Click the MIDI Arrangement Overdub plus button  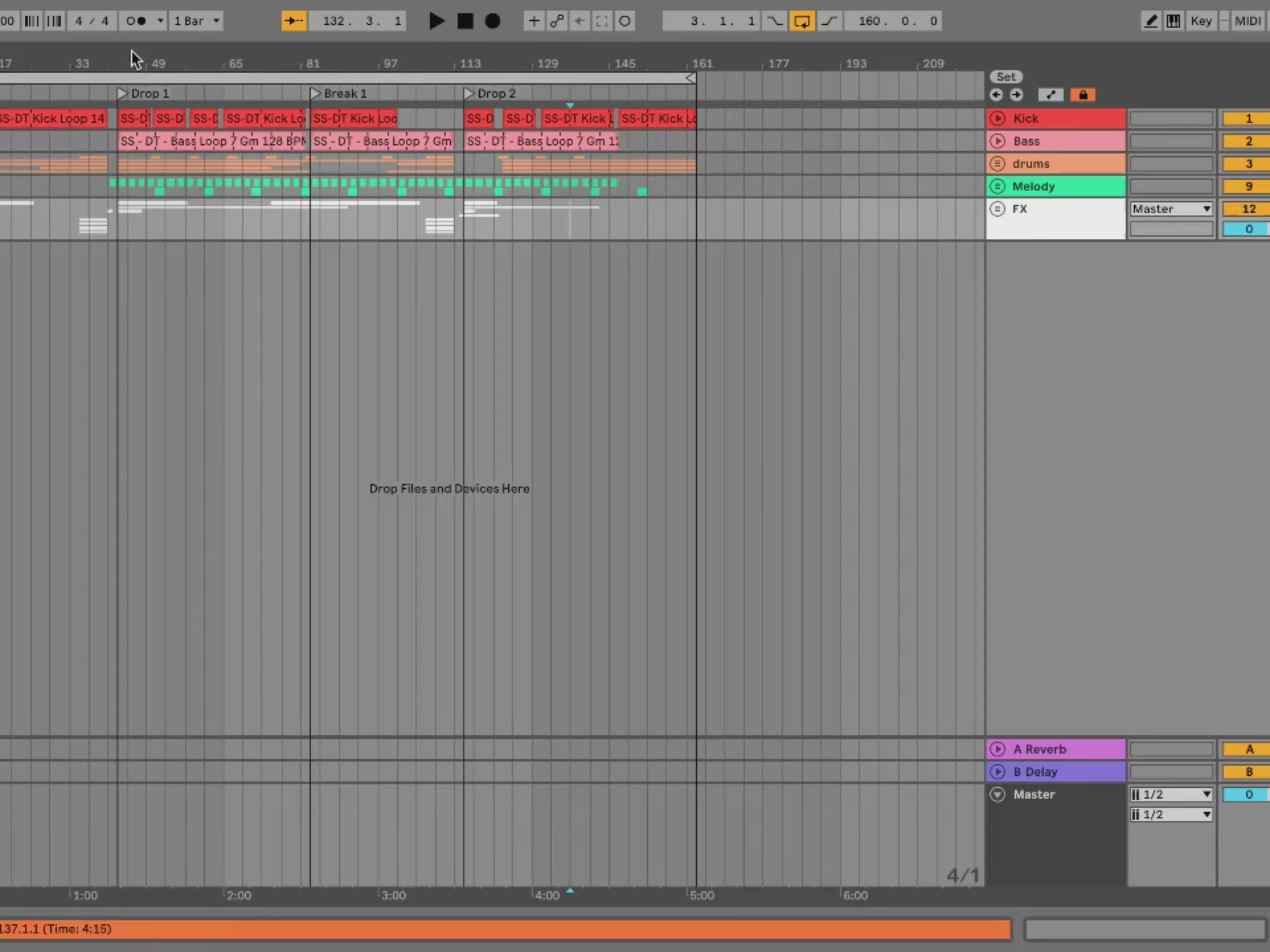pos(534,21)
